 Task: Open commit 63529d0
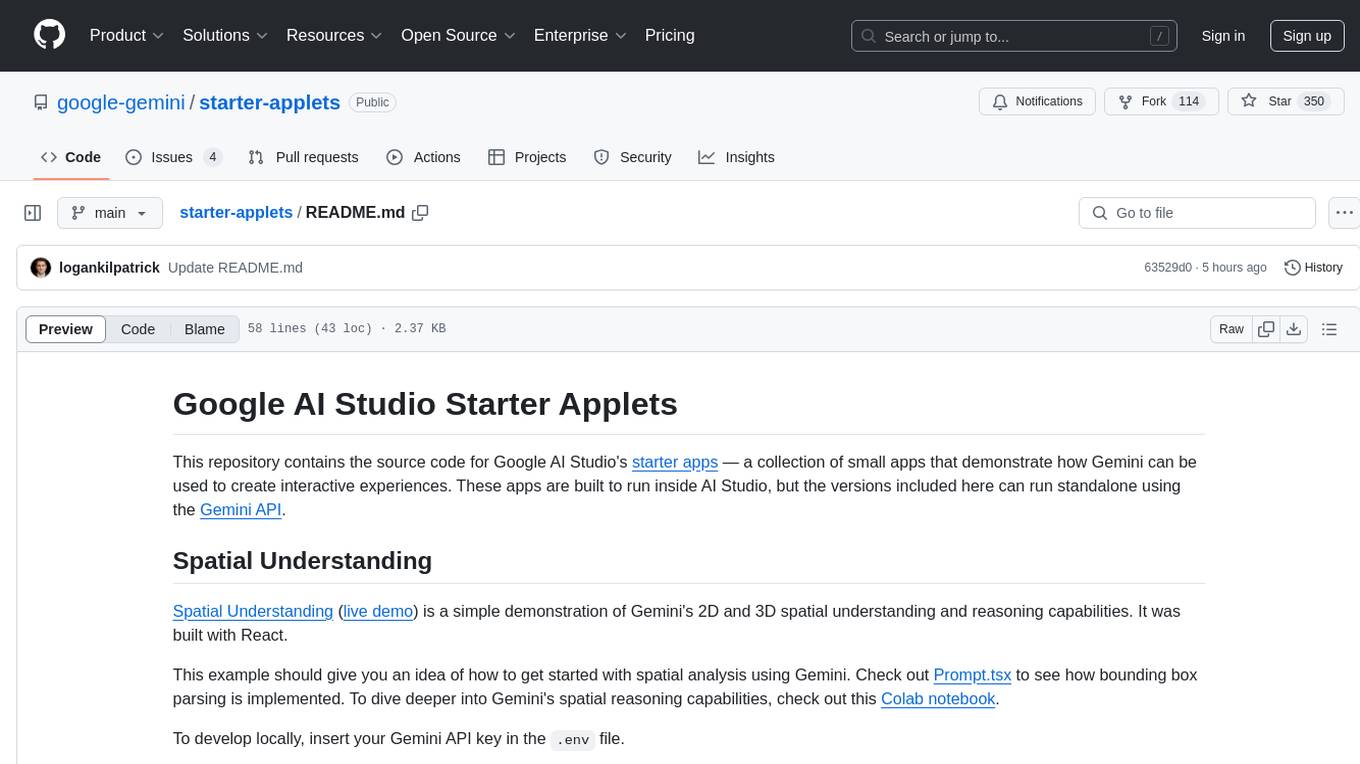click(1168, 268)
